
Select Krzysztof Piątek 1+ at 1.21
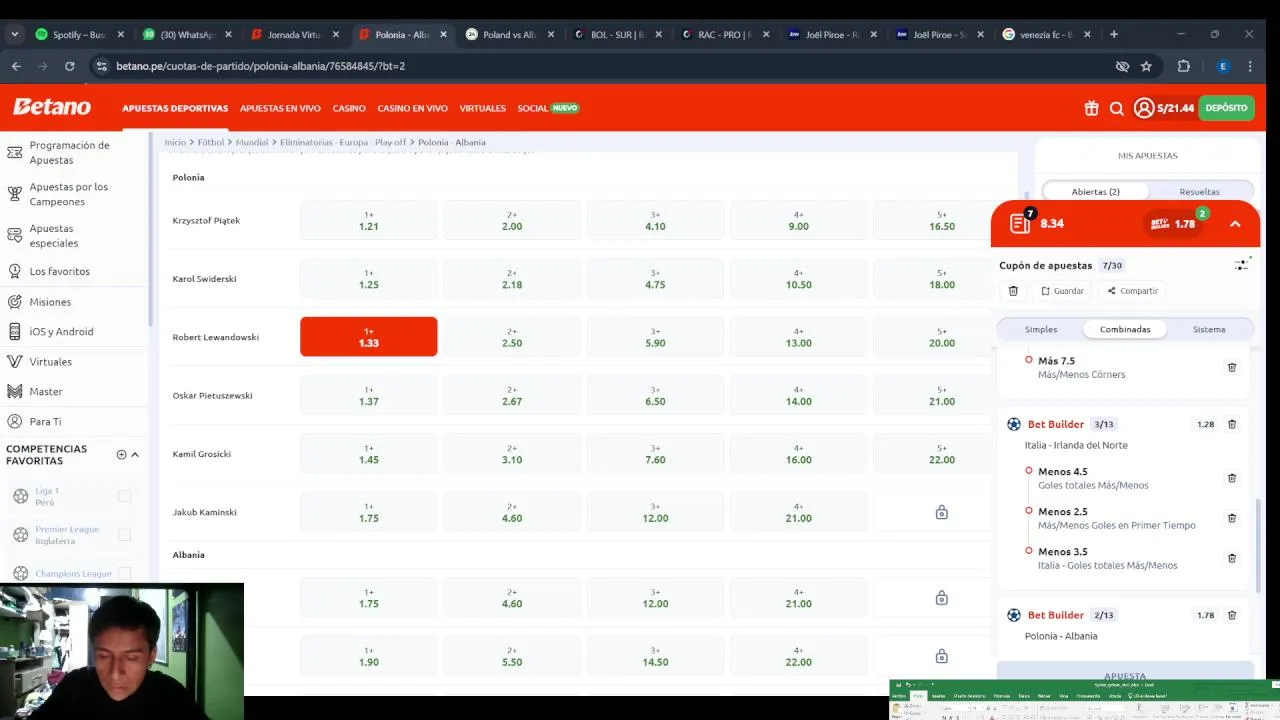[x=368, y=220]
